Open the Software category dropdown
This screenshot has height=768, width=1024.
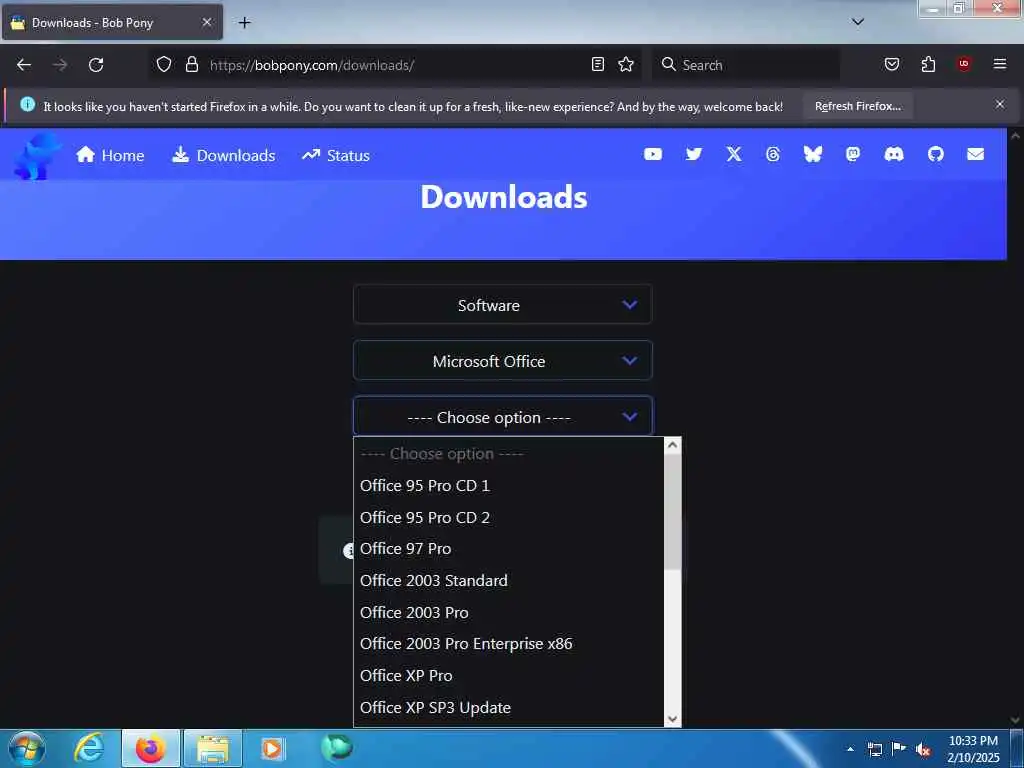[503, 304]
